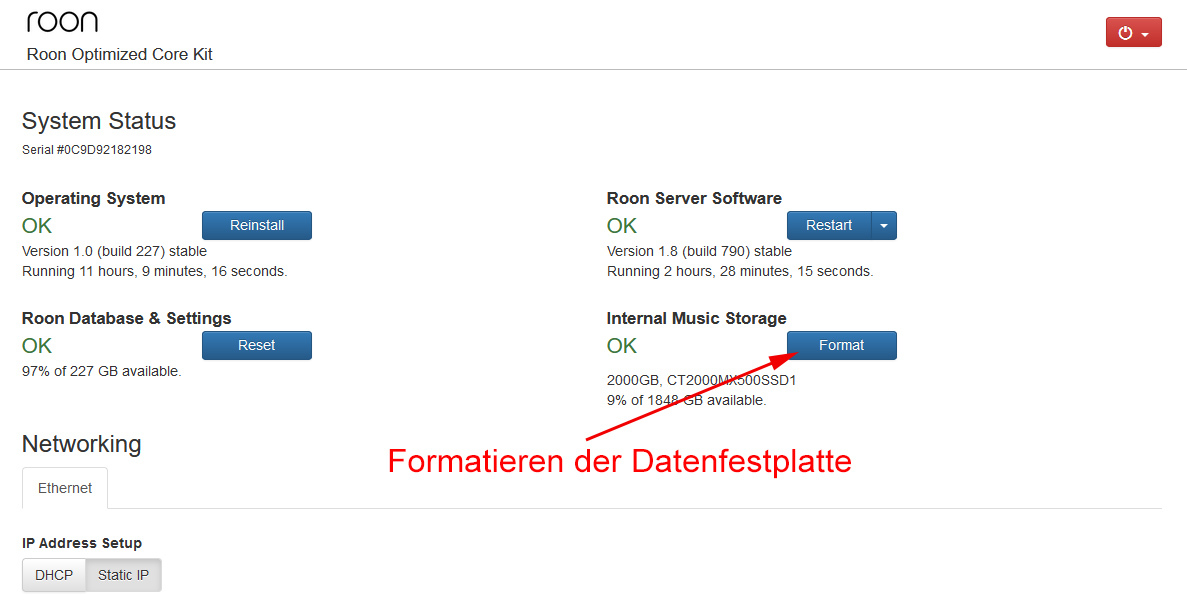Click the Operating System OK status
Screen dimensions: 1187x606
click(x=37, y=226)
